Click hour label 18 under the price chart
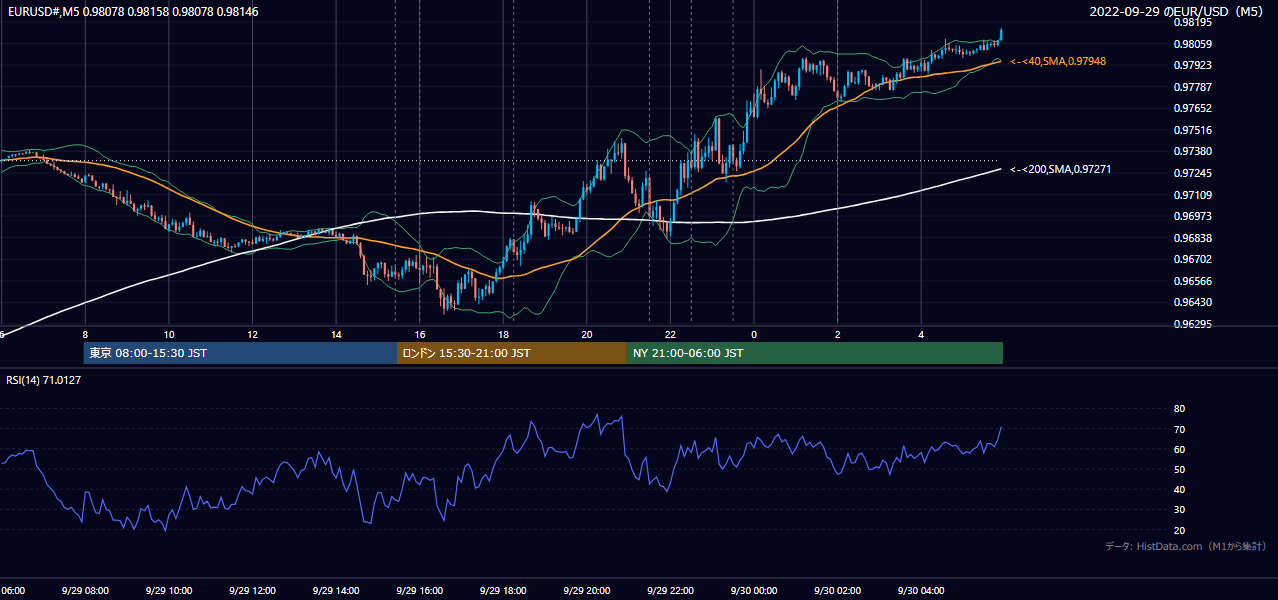1278x600 pixels. (503, 334)
